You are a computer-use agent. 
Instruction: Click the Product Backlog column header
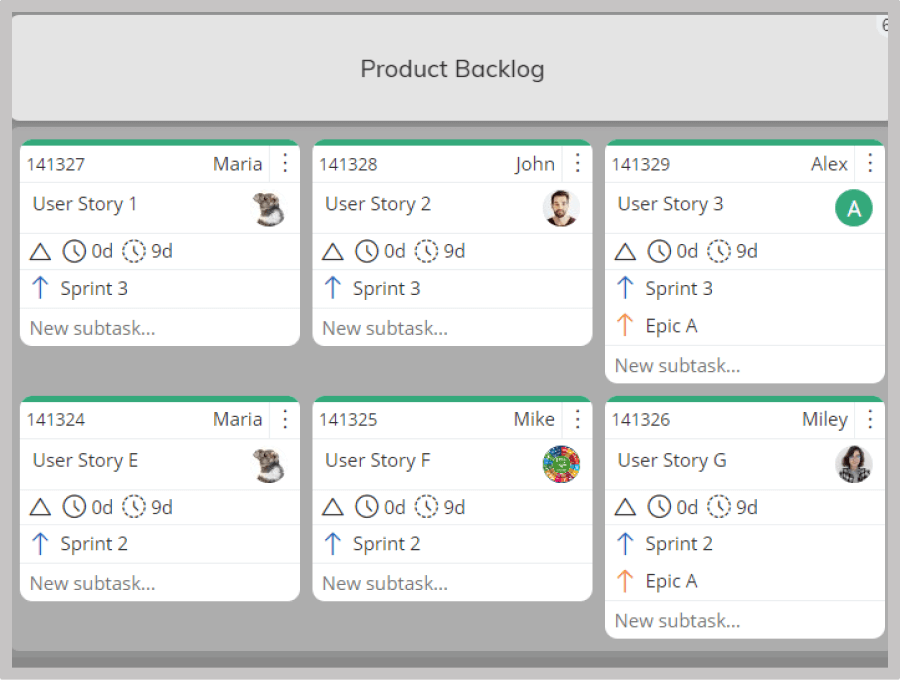tap(452, 69)
